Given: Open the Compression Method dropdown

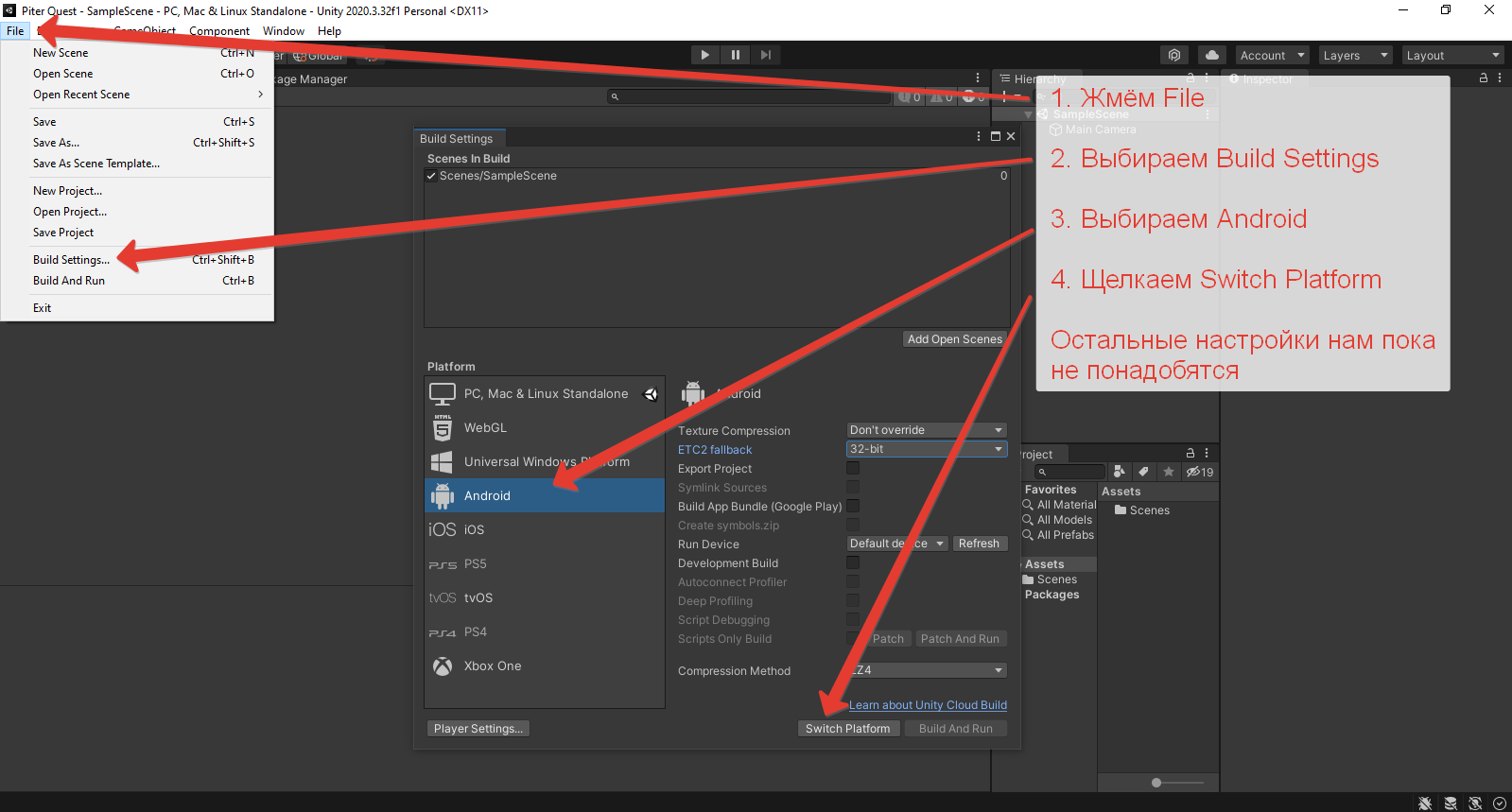Looking at the screenshot, I should pyautogui.click(x=927, y=670).
